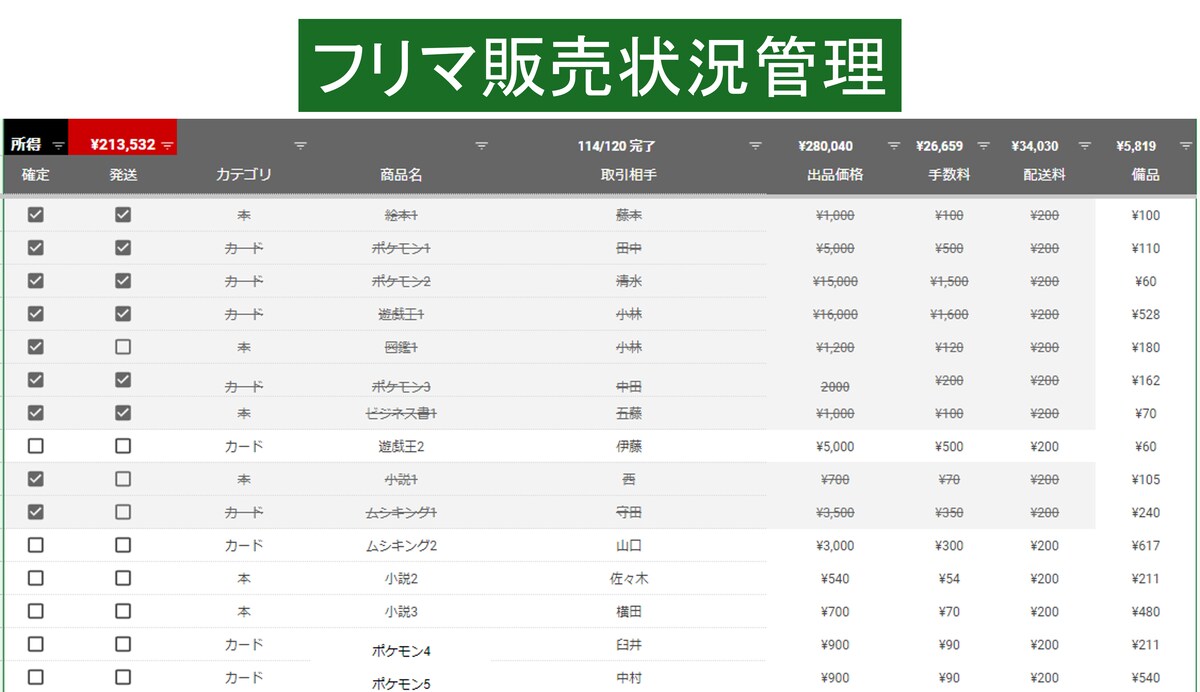Select the 絵本1 product name cell
This screenshot has height=692, width=1200.
401,214
